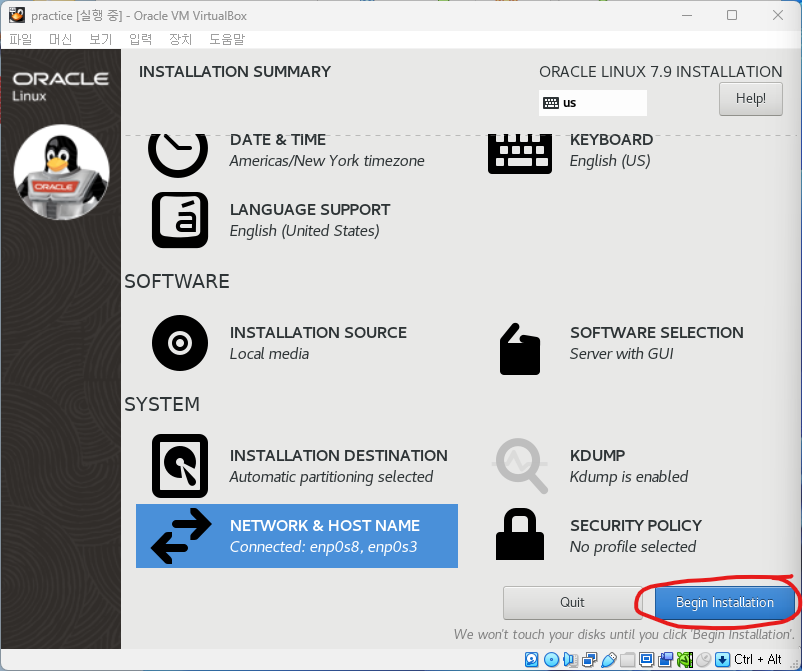Click 'Kdump is enabled' text
Viewport: 803px width, 671px height.
point(628,477)
